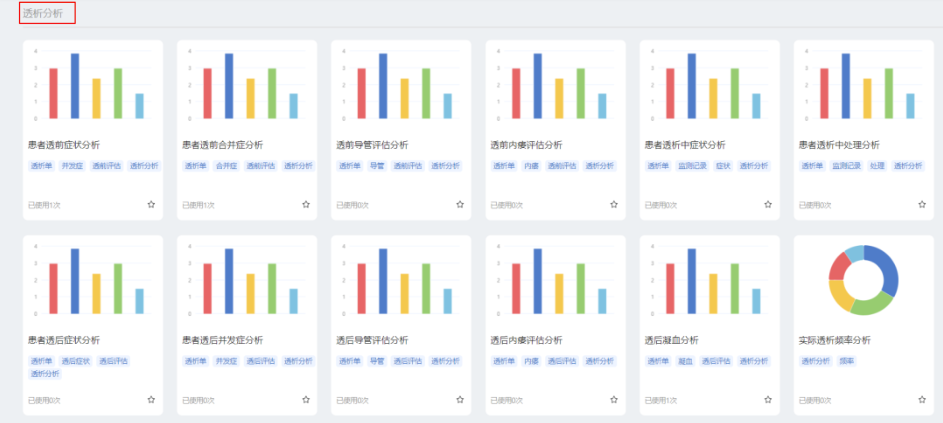
Task: Click 凝血 tag on 透后凝血分析 card
Action: [685, 361]
